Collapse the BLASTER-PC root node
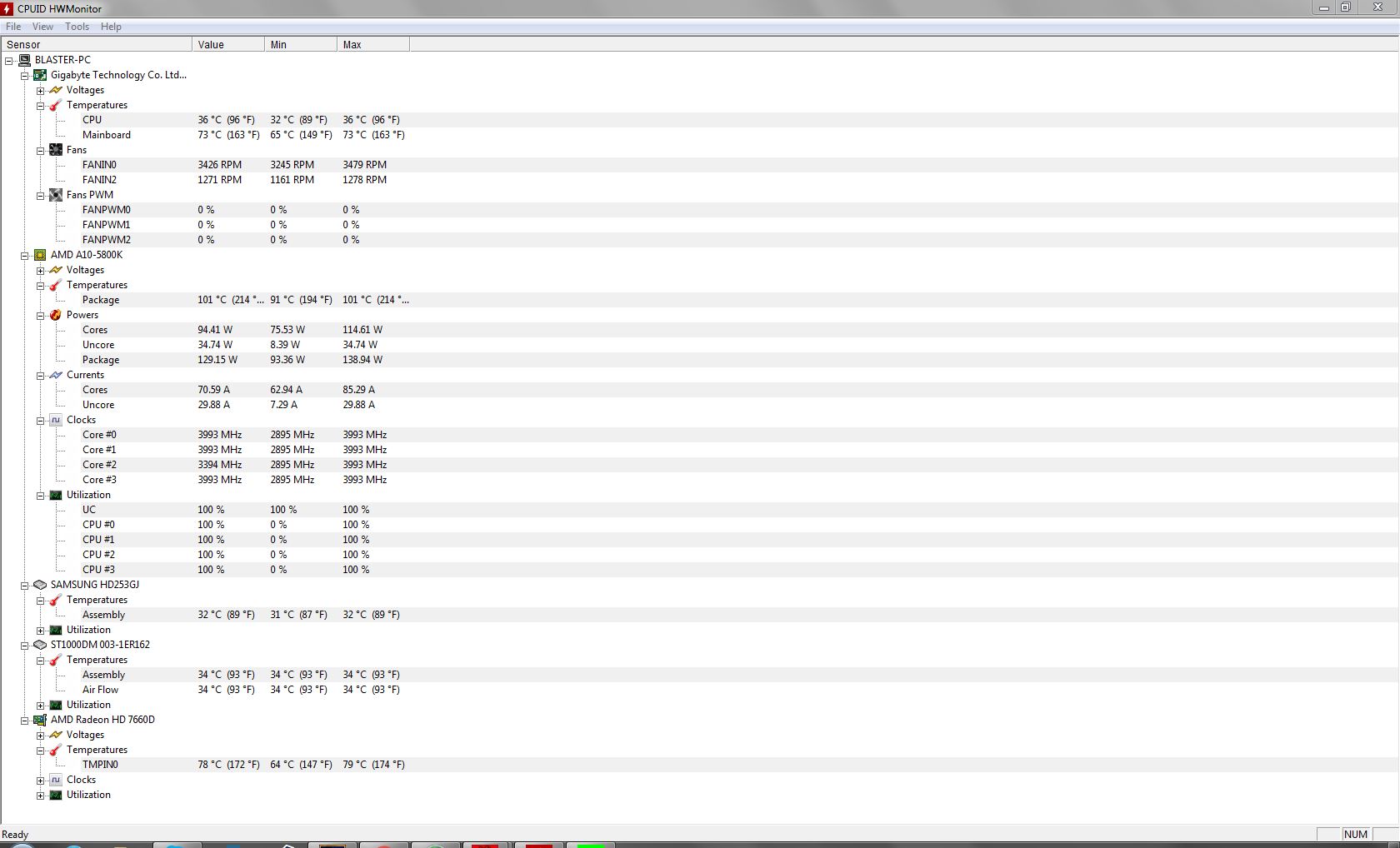This screenshot has height=848, width=1400. pos(9,61)
